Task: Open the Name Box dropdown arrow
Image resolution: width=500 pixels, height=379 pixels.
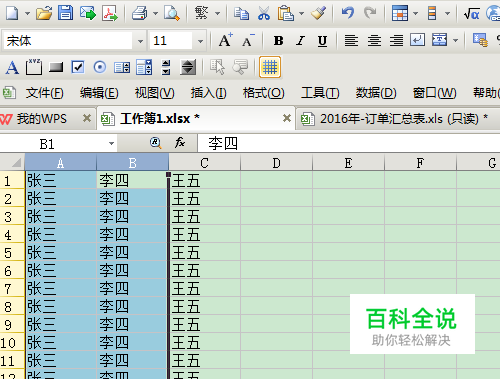Action: pyautogui.click(x=111, y=144)
